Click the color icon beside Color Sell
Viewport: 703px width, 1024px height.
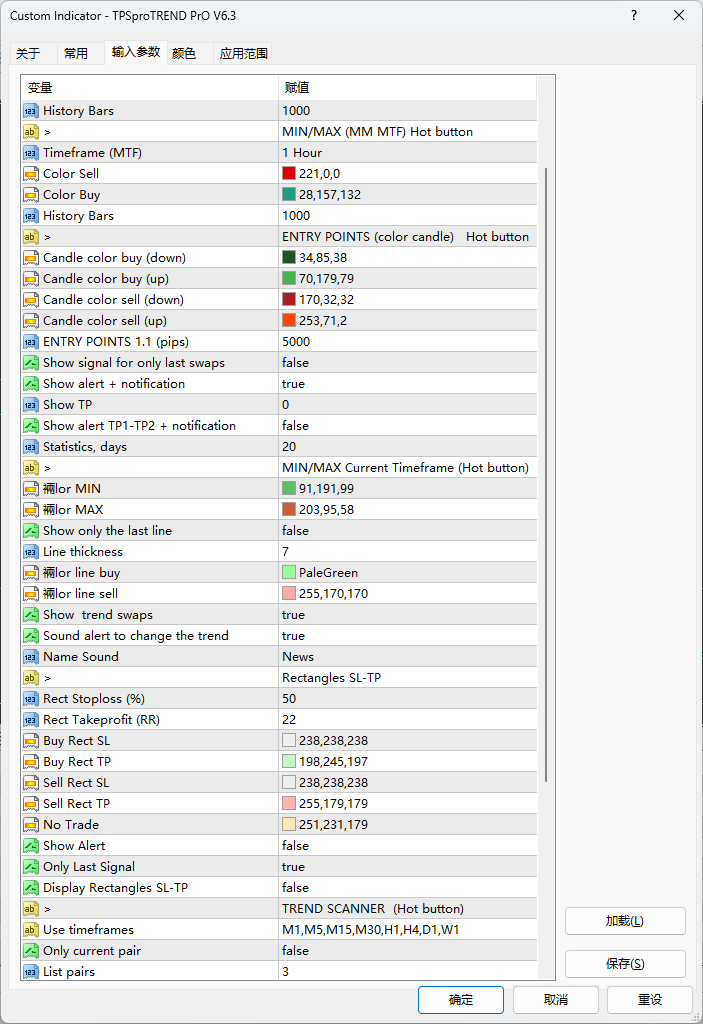(31, 174)
